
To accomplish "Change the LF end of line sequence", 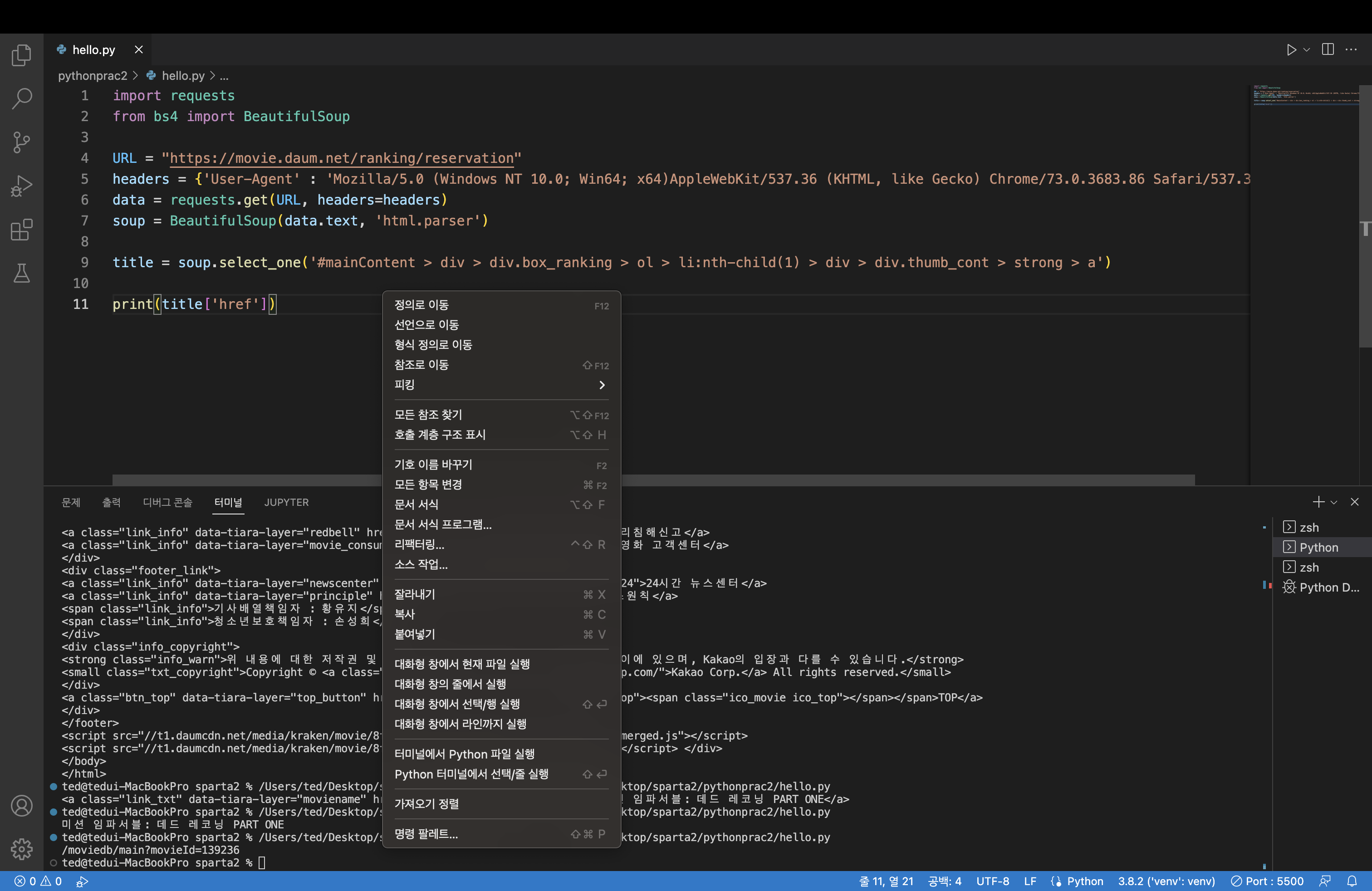I will click(x=1029, y=881).
